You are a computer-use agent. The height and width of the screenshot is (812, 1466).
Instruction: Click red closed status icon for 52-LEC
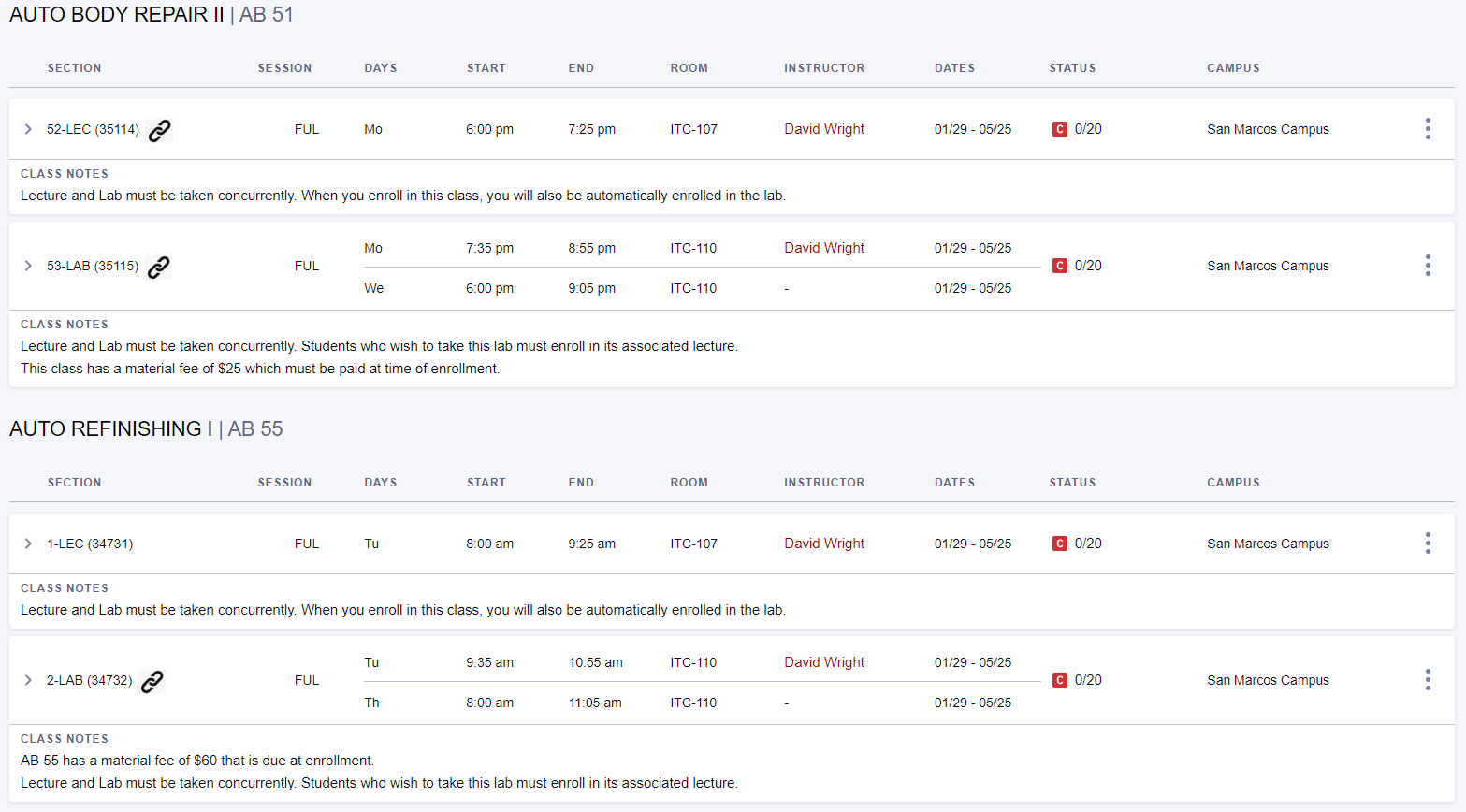tap(1059, 129)
